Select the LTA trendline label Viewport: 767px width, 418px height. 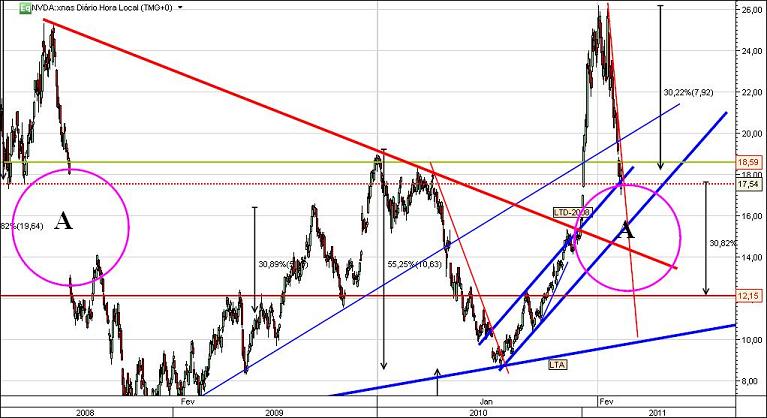(x=556, y=364)
